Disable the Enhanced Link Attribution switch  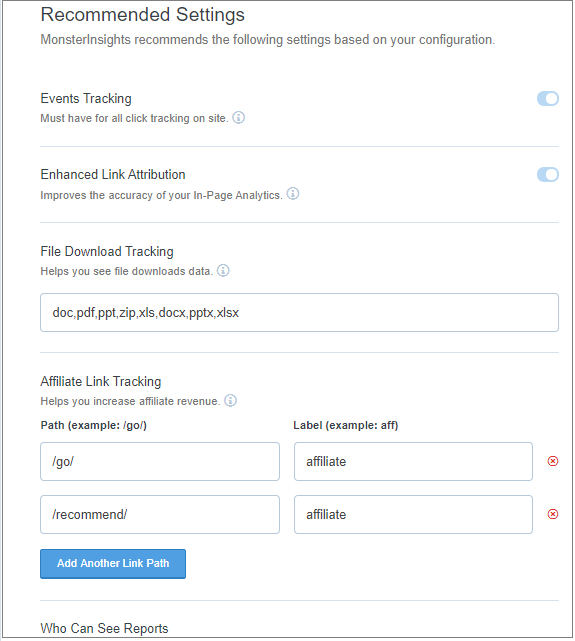[x=548, y=175]
